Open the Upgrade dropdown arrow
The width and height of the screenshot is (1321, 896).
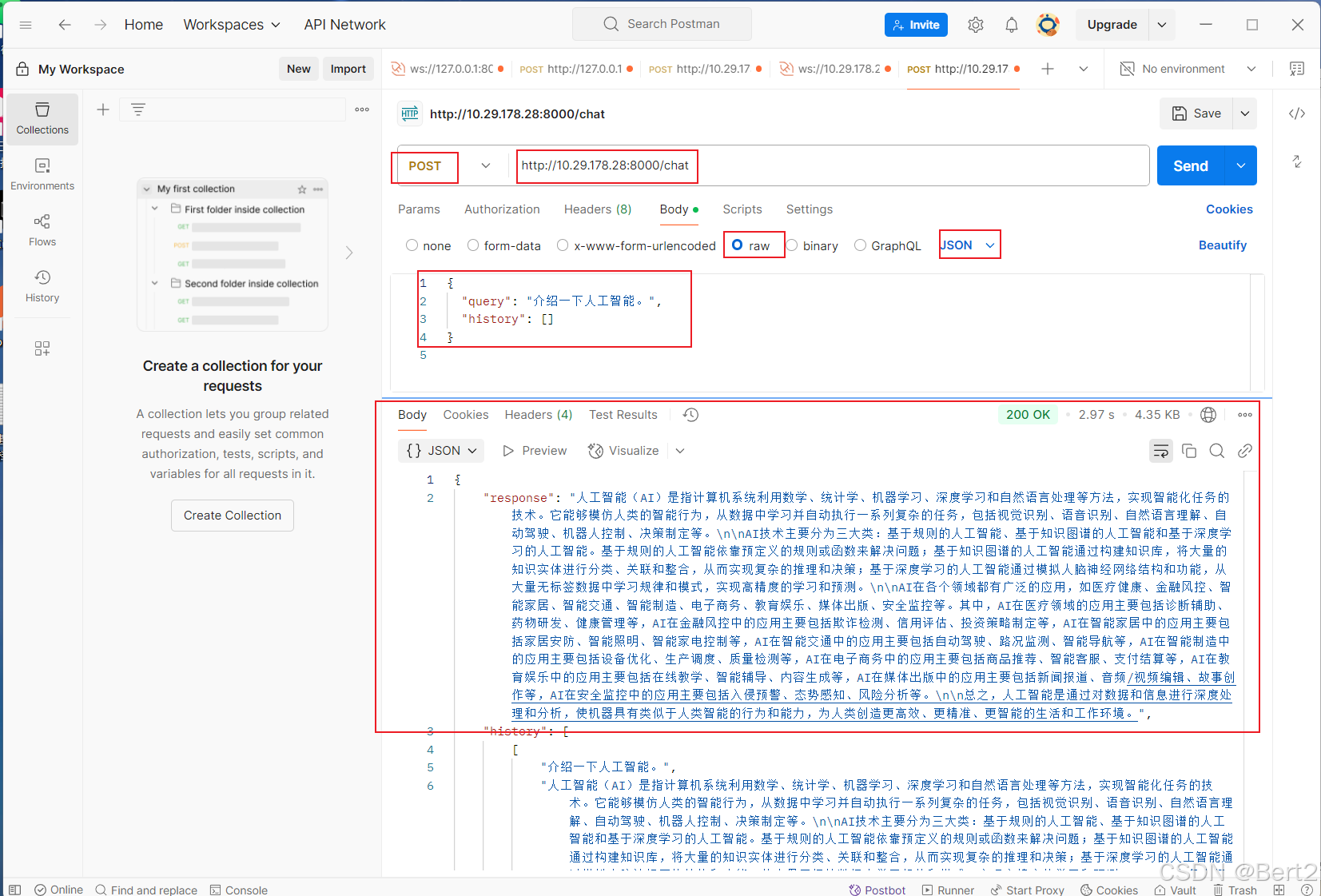pyautogui.click(x=1162, y=25)
